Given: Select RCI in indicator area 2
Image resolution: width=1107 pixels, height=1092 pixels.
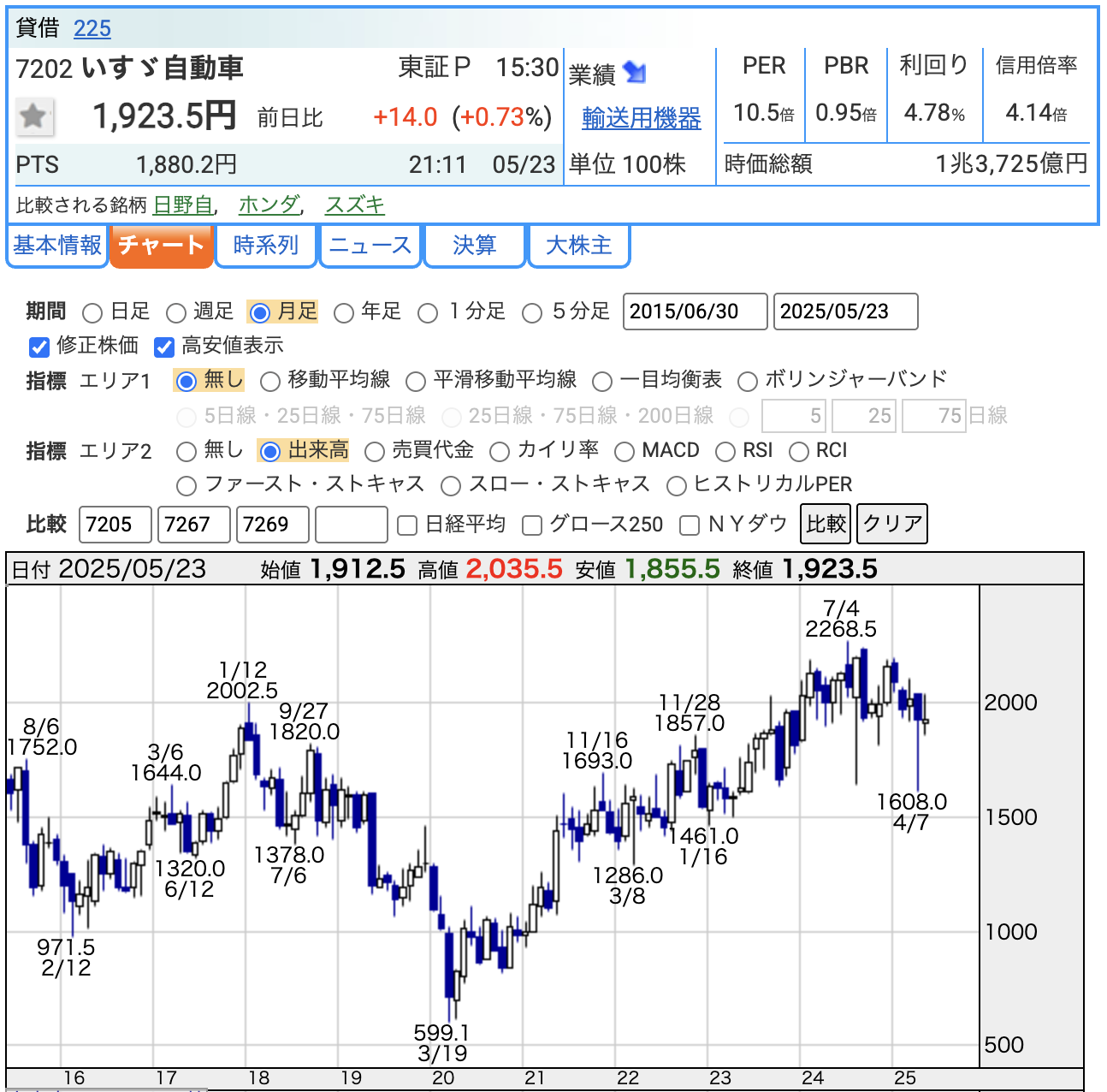Looking at the screenshot, I should click(x=799, y=451).
